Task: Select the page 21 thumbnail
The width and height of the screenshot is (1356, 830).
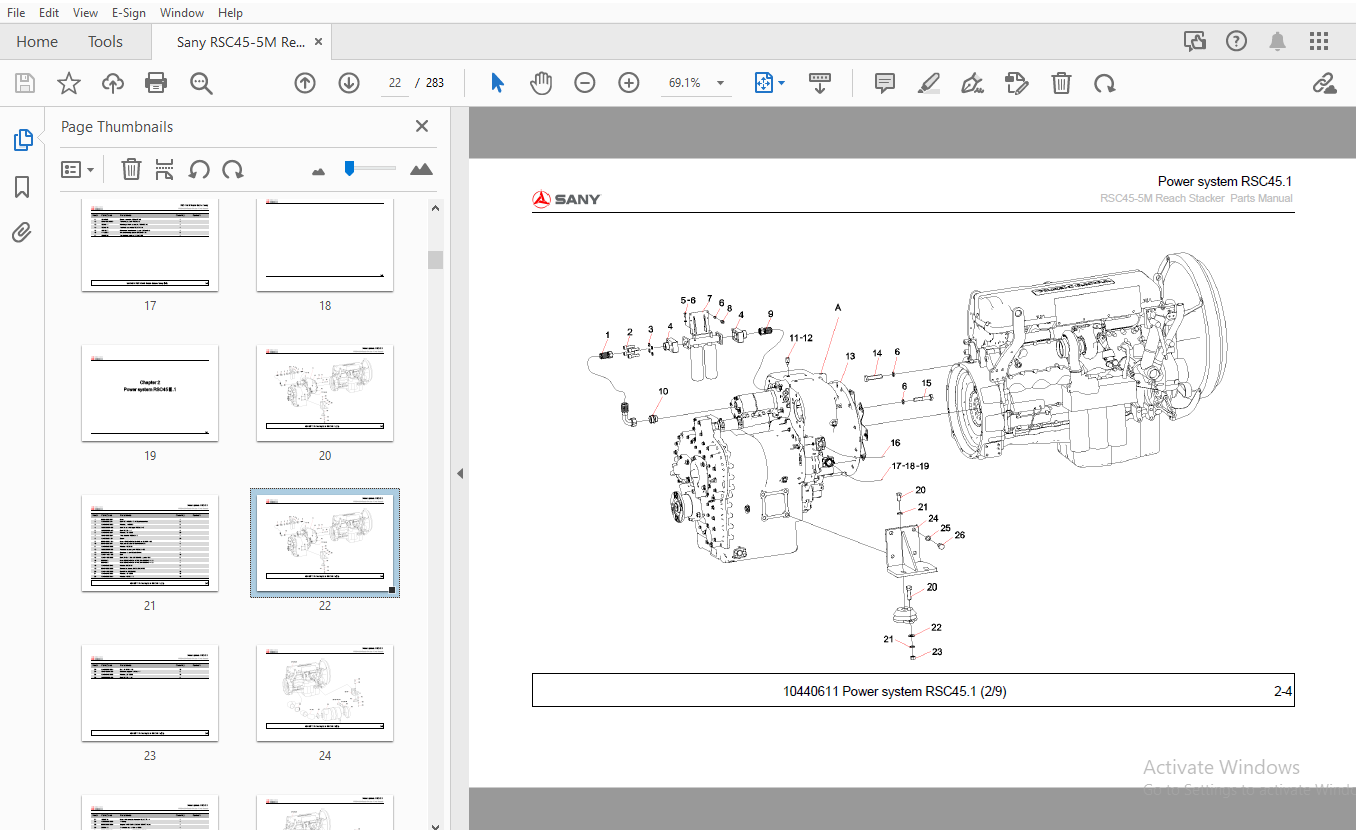Action: [150, 543]
